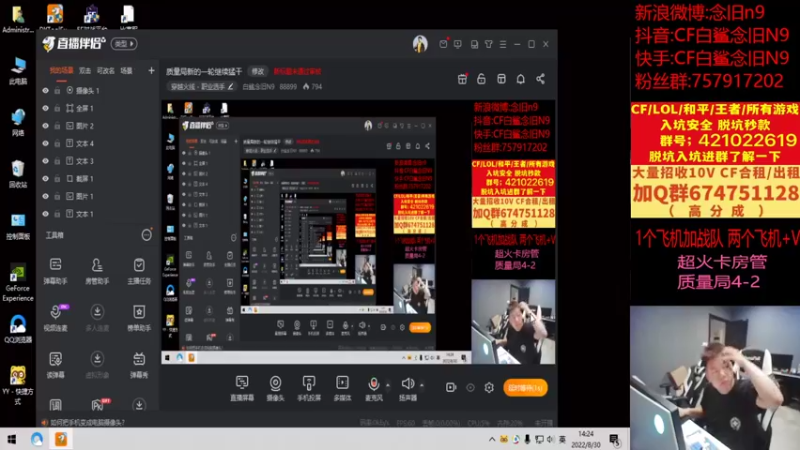The width and height of the screenshot is (800, 450).
Task: Click the unlock icon above the preview
Action: click(481, 79)
